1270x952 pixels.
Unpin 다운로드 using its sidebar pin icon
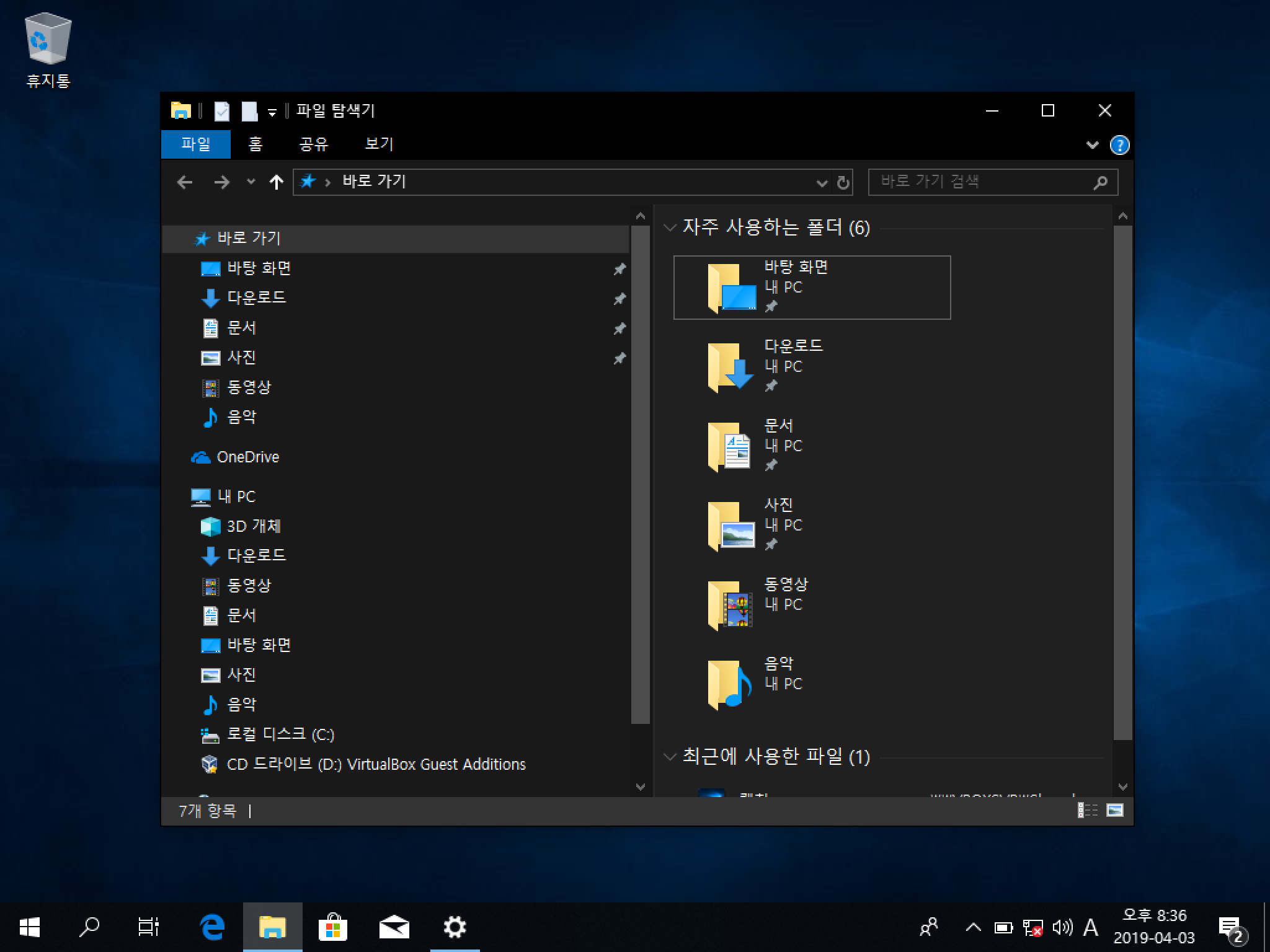click(x=619, y=299)
